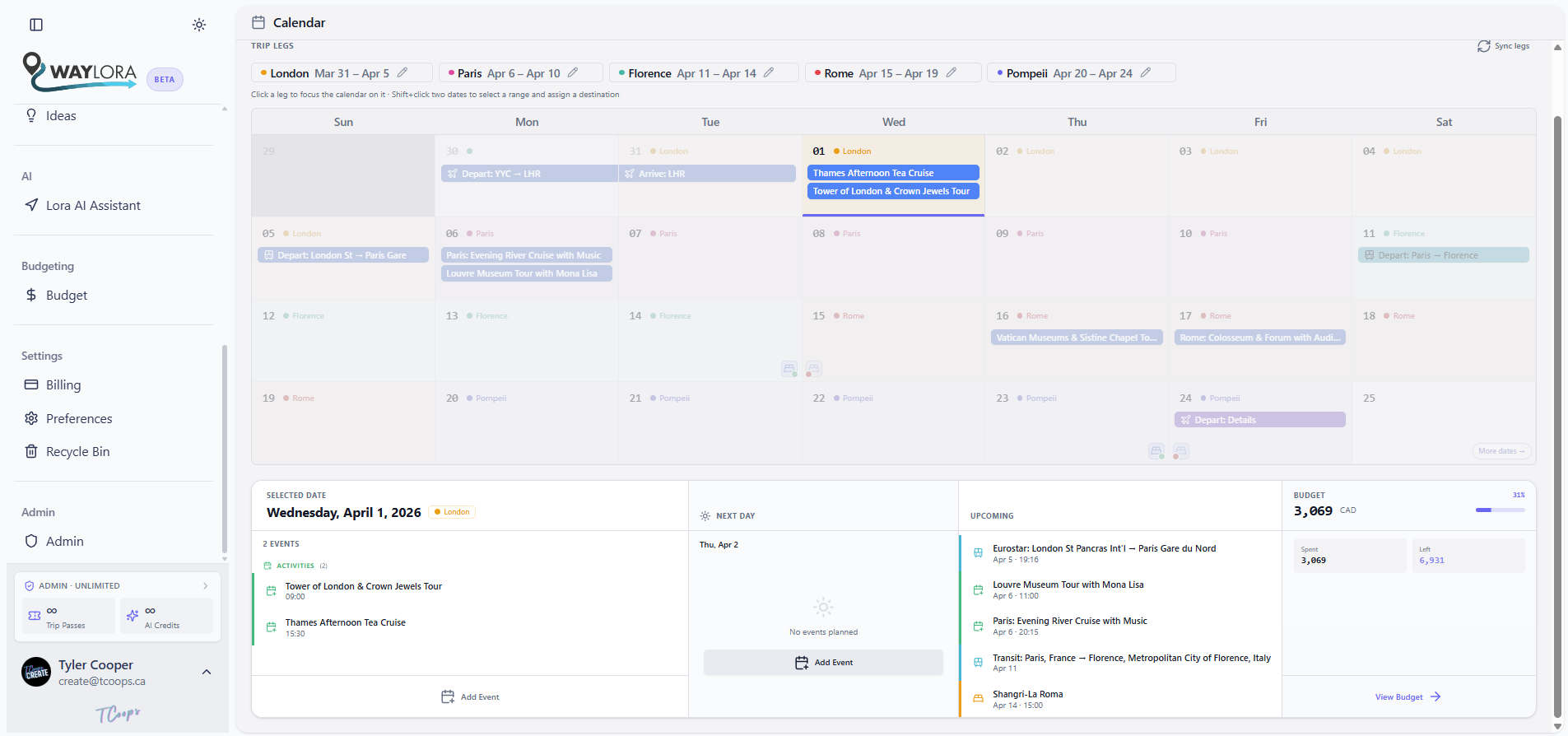This screenshot has height=736, width=1568.
Task: Open Depart: Details event on Apr 24
Action: point(1260,420)
